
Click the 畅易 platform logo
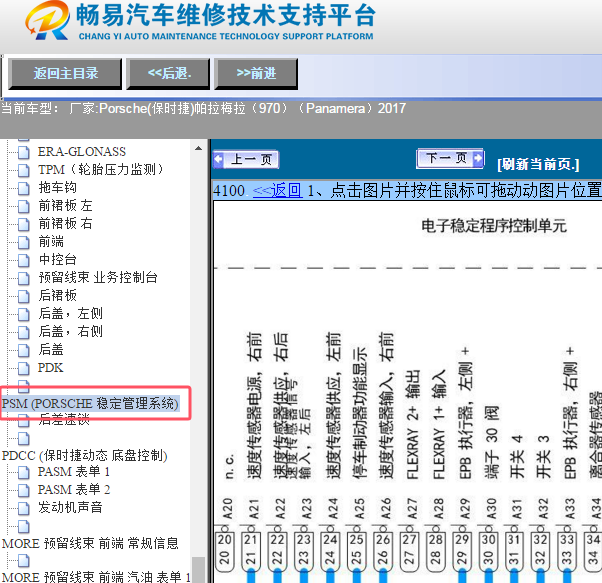pyautogui.click(x=48, y=21)
